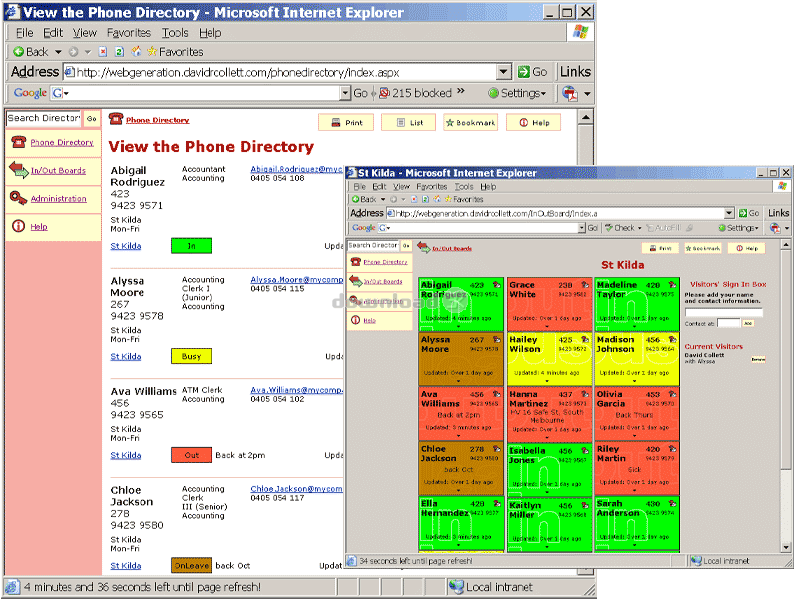
Task: Click the In/Out Boards arrows icon in sidebar
Action: tap(19, 170)
